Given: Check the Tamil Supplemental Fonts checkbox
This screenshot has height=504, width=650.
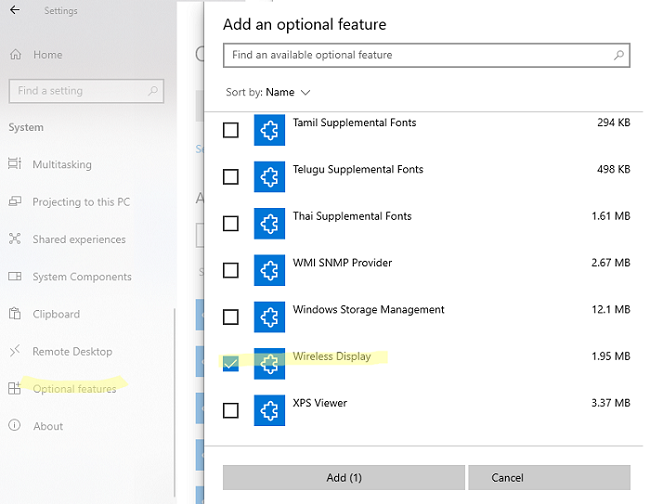Looking at the screenshot, I should [x=230, y=130].
